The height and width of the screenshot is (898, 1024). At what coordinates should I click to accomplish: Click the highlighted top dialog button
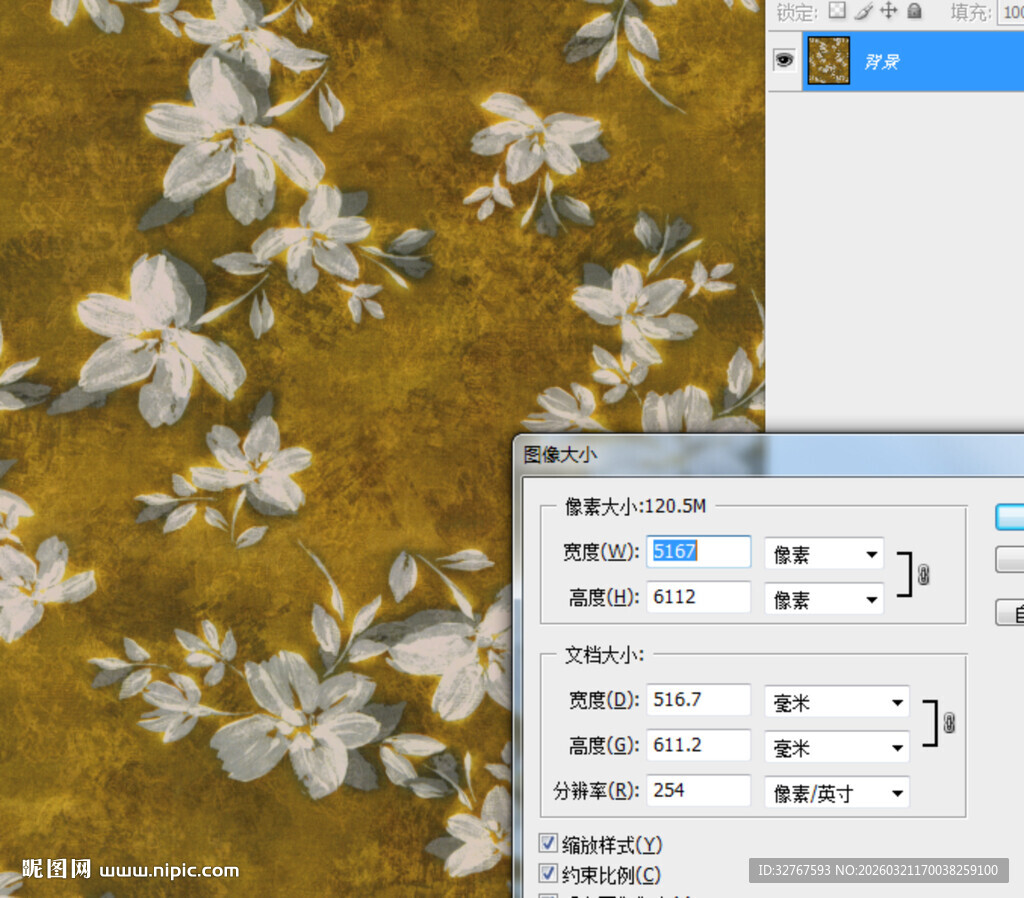[1010, 516]
